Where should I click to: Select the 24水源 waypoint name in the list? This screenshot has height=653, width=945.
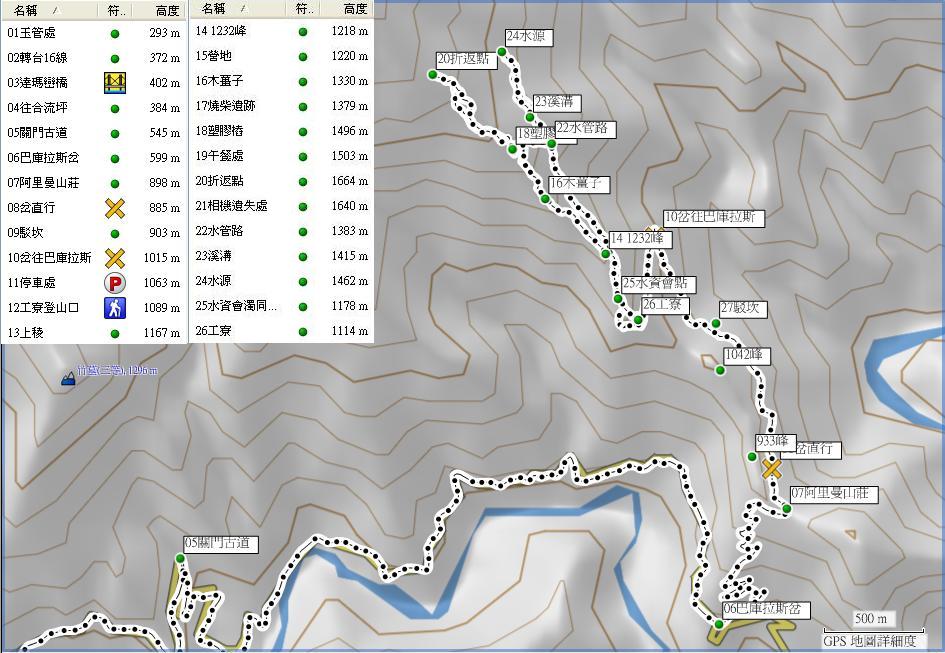[x=213, y=281]
